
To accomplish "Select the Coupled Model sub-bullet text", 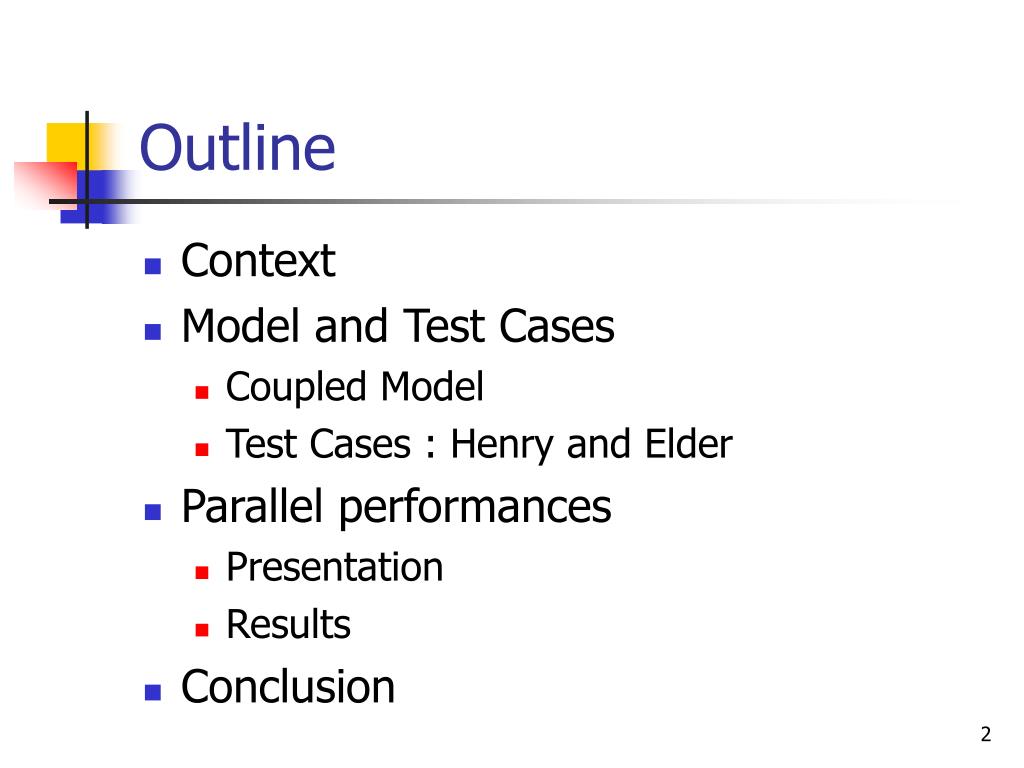I will coord(355,387).
